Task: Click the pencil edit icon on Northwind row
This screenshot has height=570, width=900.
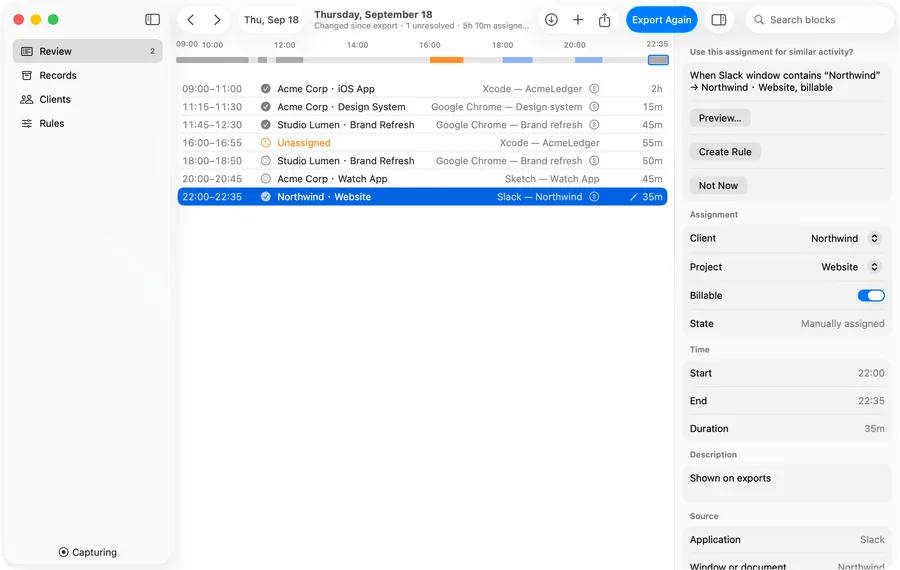Action: pos(633,197)
